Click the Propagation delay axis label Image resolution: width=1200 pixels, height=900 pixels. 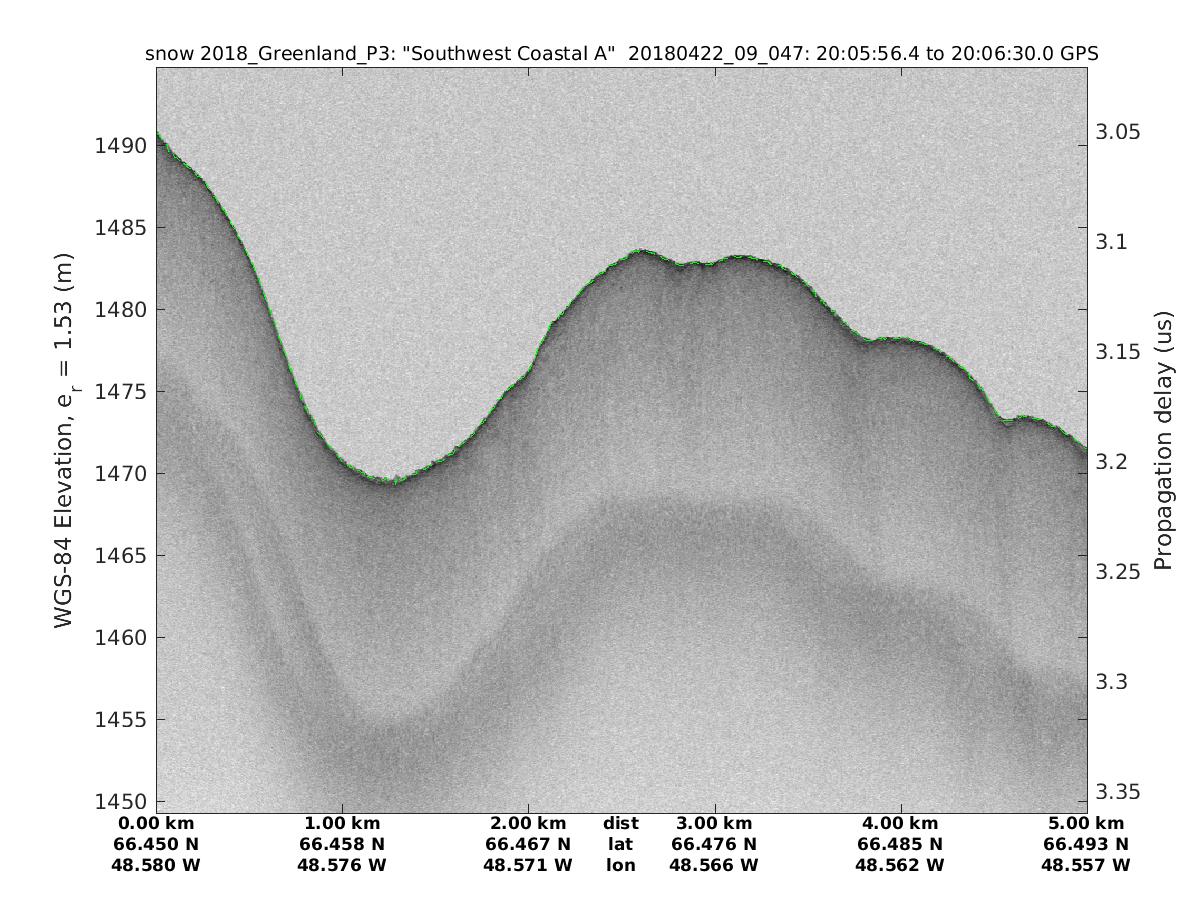click(x=1162, y=440)
